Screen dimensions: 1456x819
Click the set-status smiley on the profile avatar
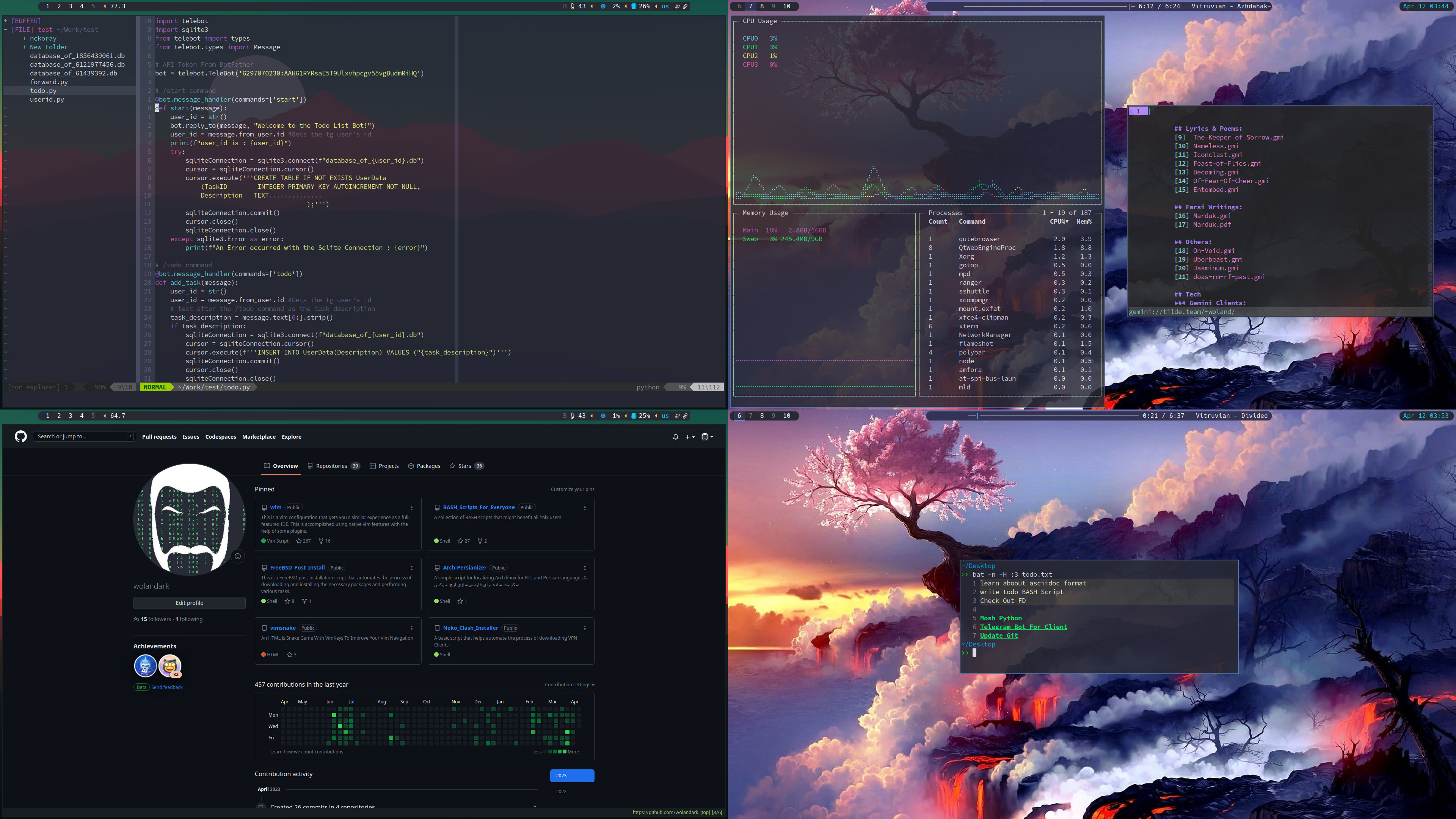[x=237, y=556]
